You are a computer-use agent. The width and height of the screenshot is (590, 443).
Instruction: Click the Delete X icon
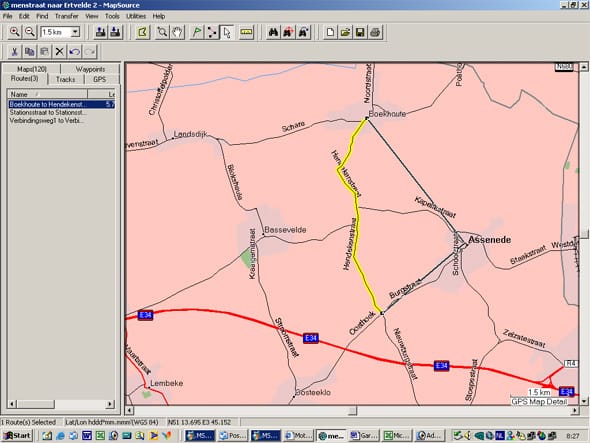tap(59, 52)
